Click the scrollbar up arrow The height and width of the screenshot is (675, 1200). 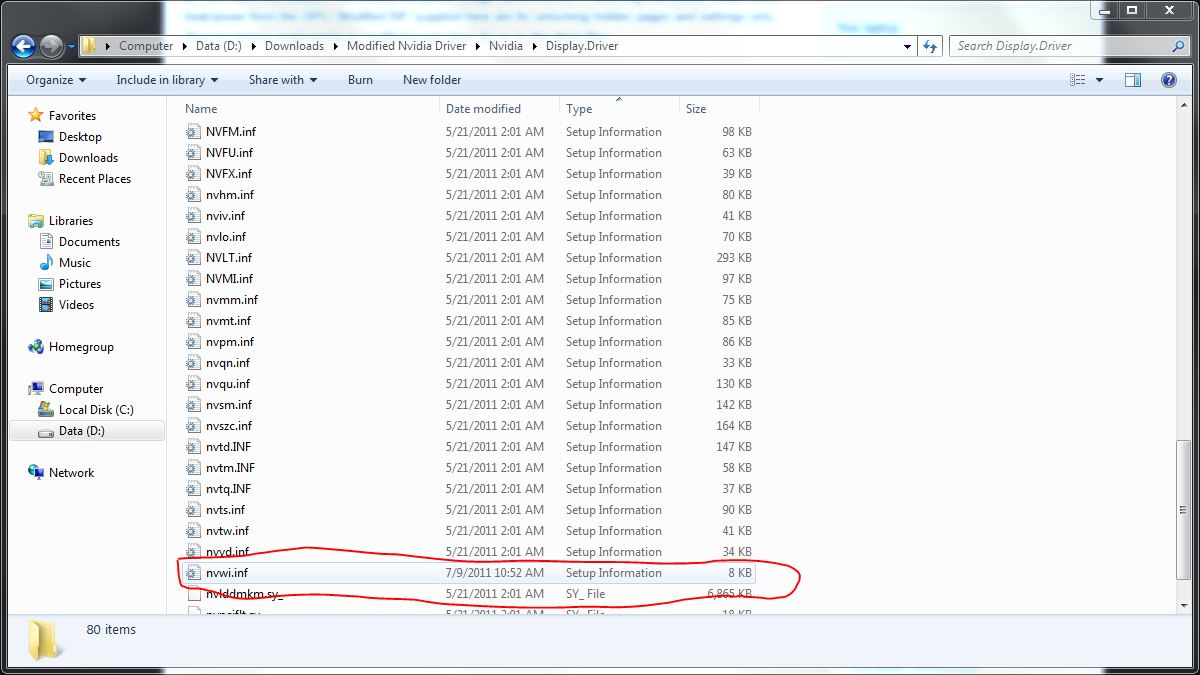[x=1184, y=107]
